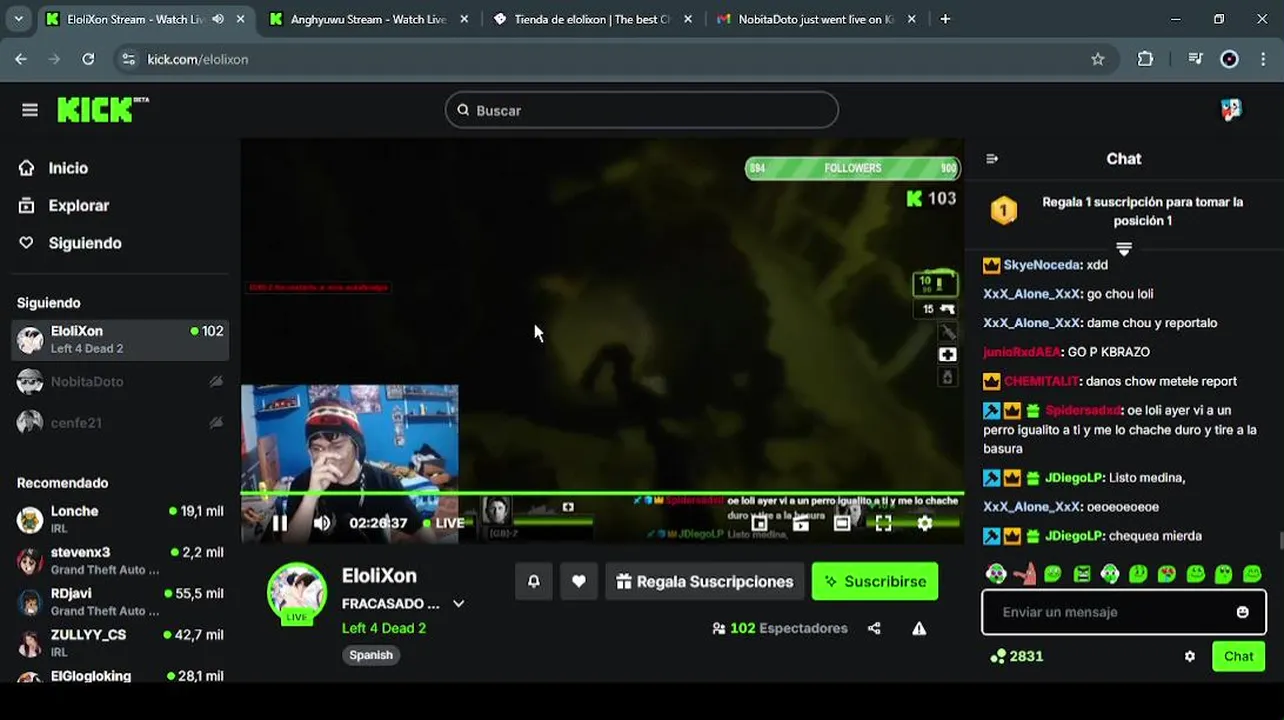Open recommended channel RDjavi
Screen dimensions: 1284x720
point(120,601)
